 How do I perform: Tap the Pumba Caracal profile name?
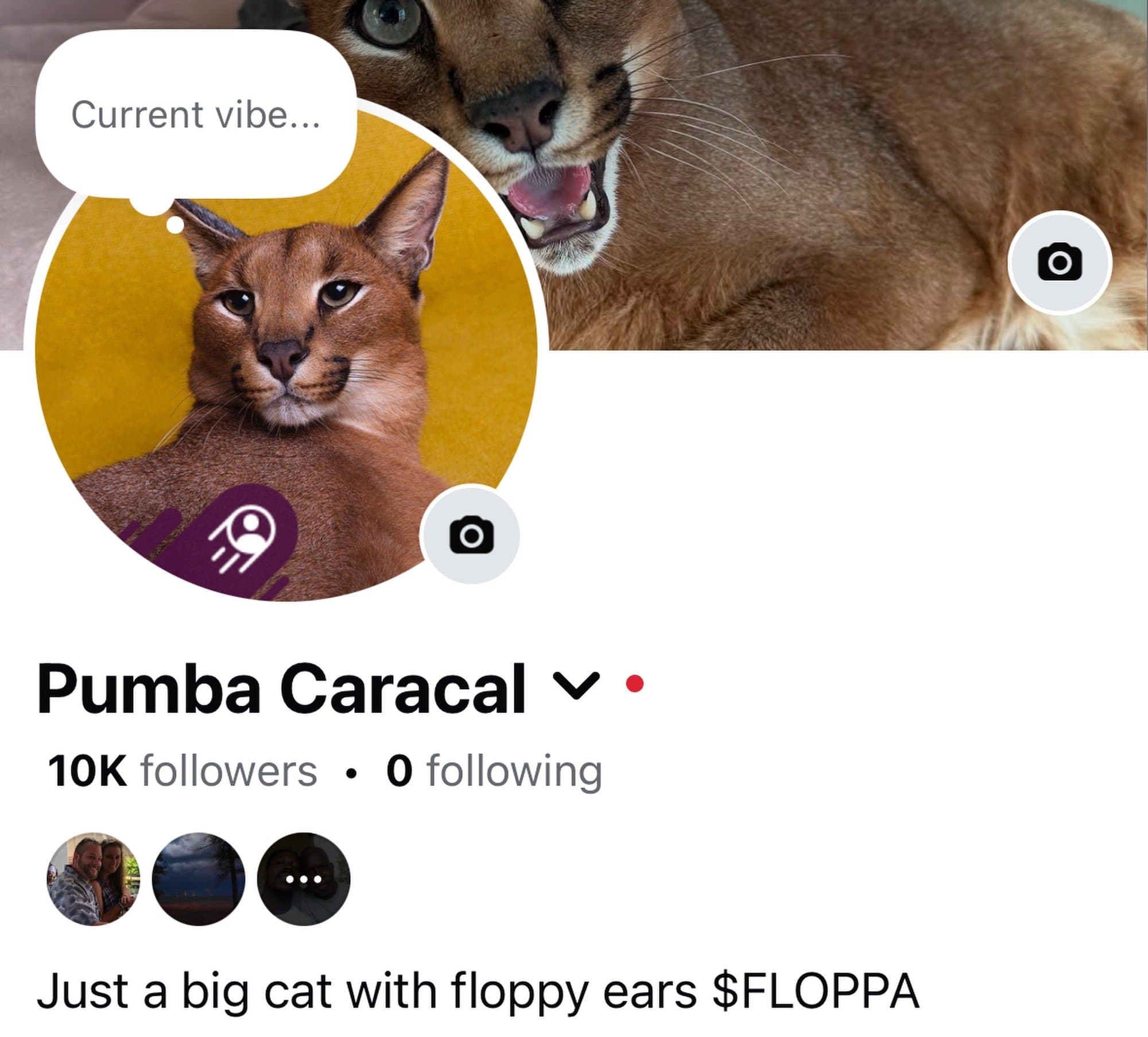tap(281, 688)
